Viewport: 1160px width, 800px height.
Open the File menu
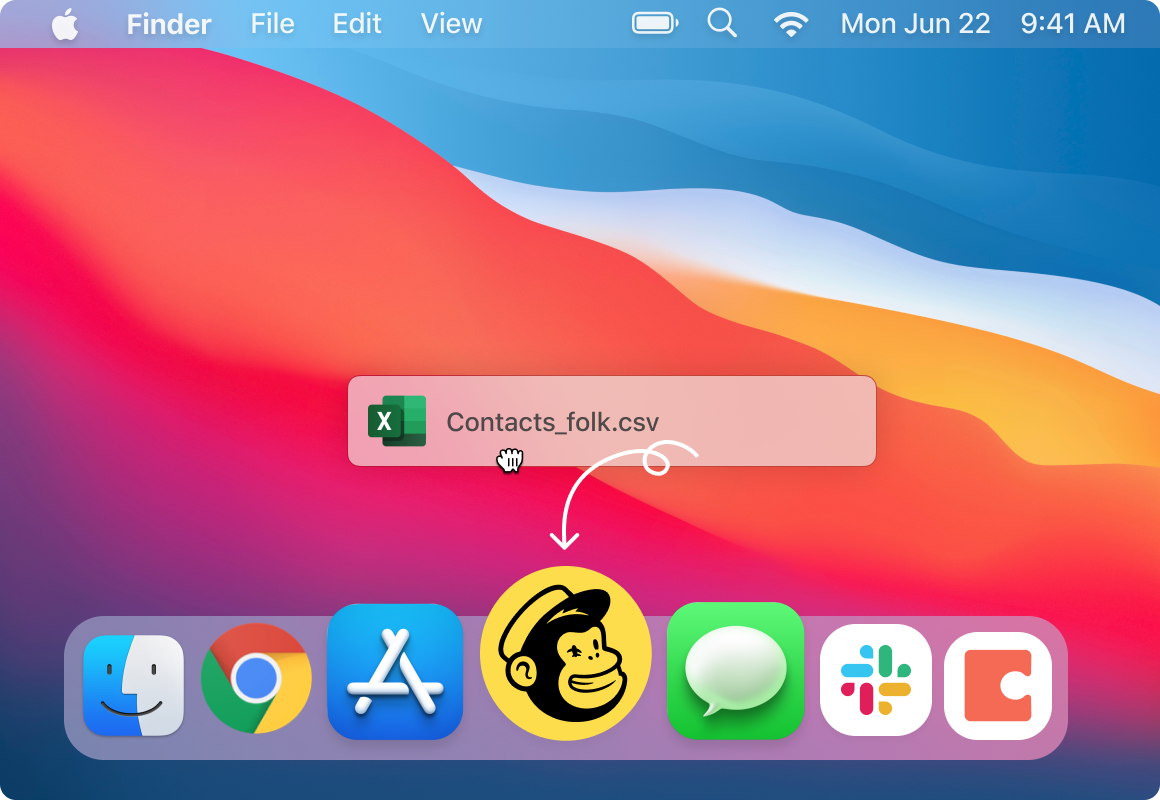point(272,24)
